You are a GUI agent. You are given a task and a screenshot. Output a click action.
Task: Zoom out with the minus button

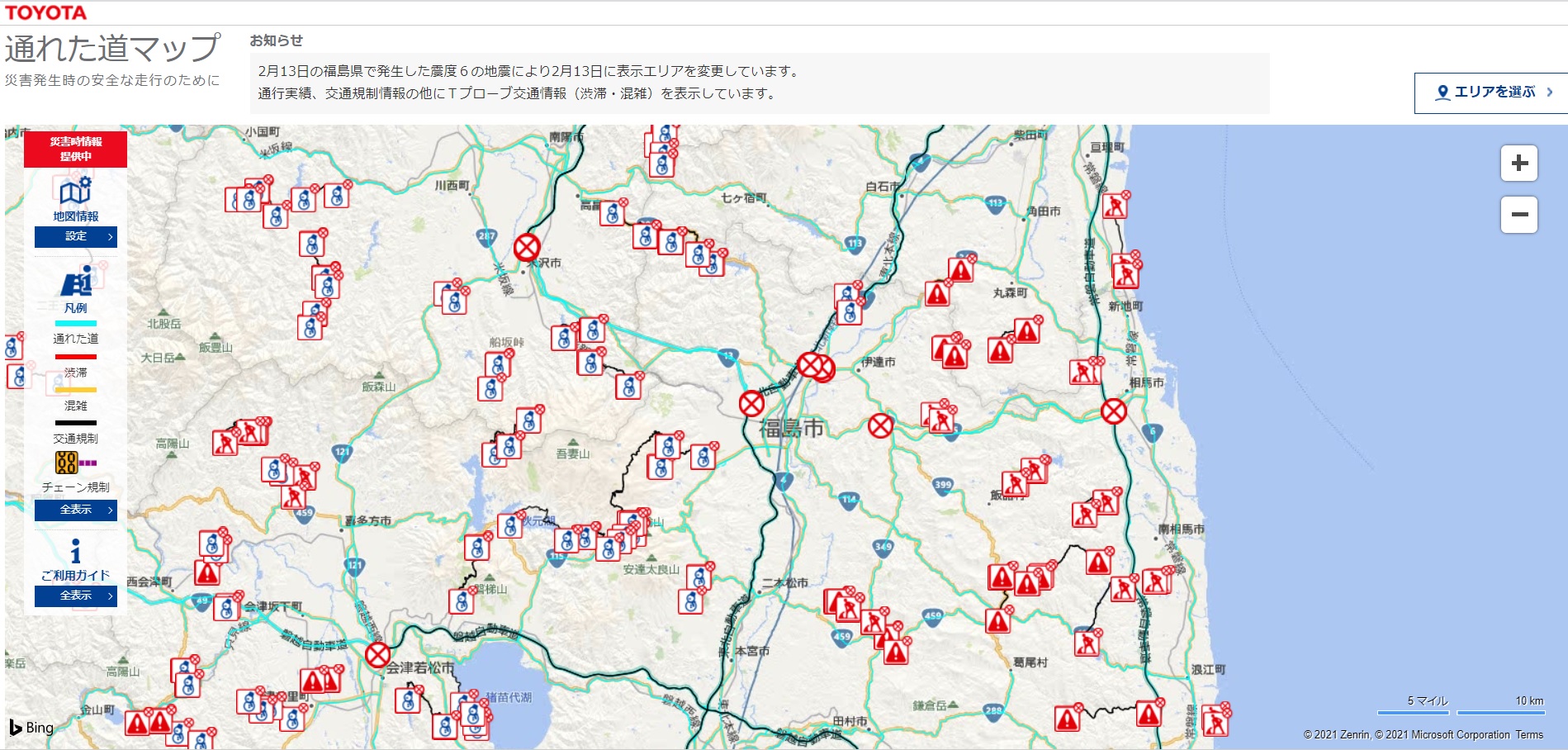tap(1518, 215)
